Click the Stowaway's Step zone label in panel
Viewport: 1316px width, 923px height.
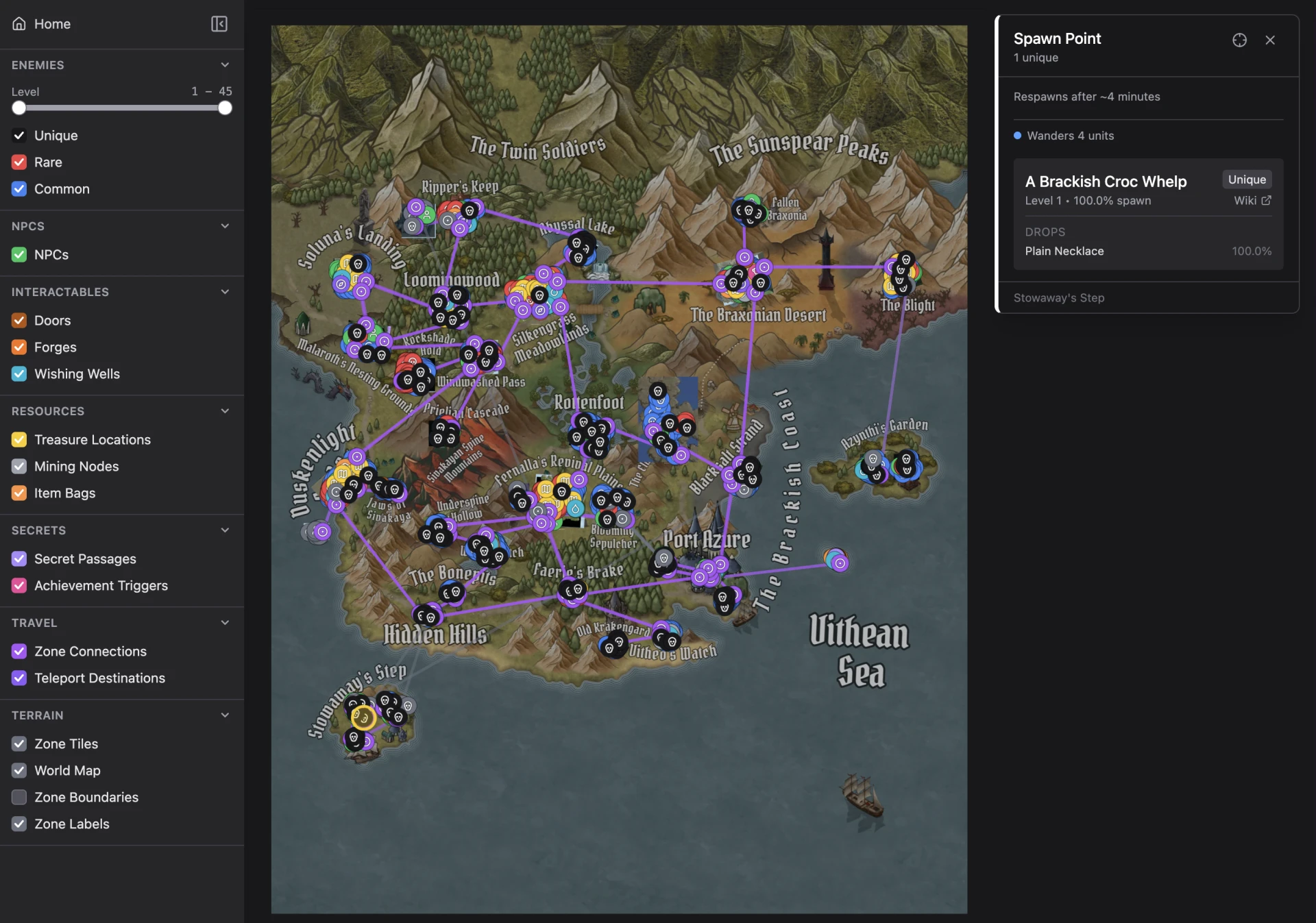pyautogui.click(x=1058, y=298)
